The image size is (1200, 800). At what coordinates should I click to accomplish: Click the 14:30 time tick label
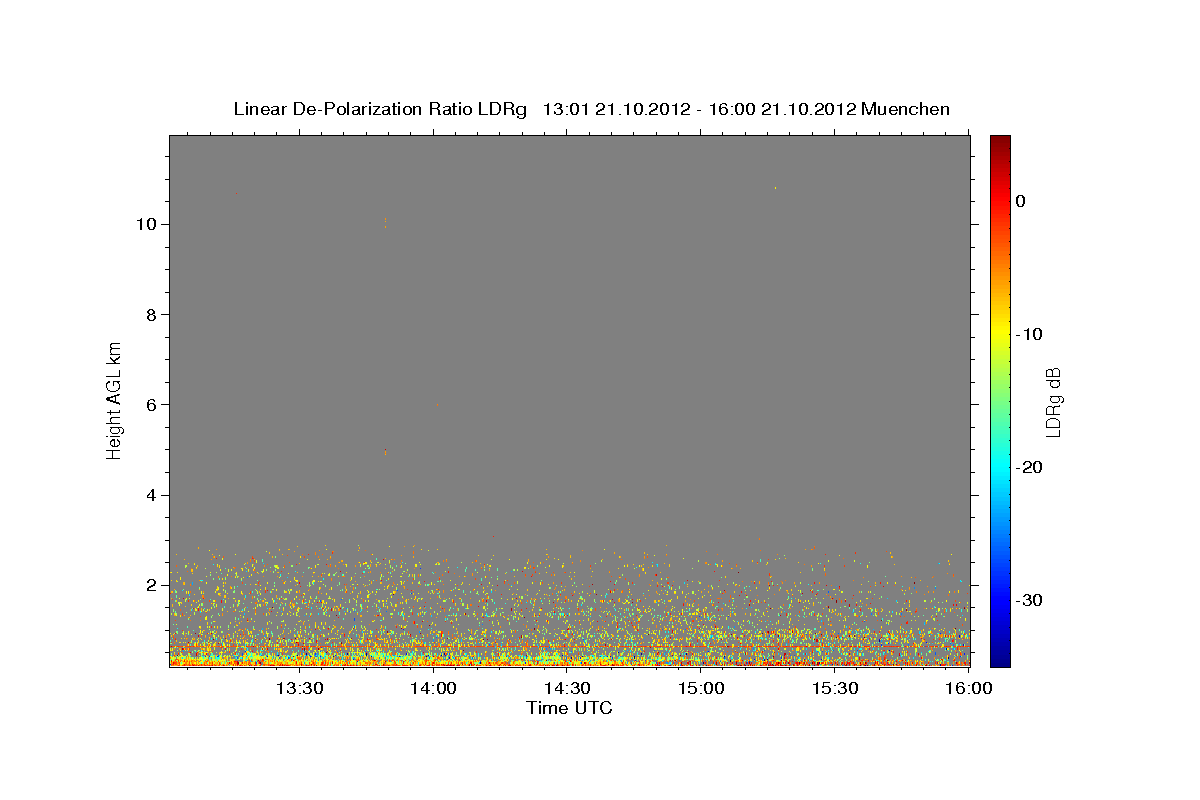click(x=568, y=688)
